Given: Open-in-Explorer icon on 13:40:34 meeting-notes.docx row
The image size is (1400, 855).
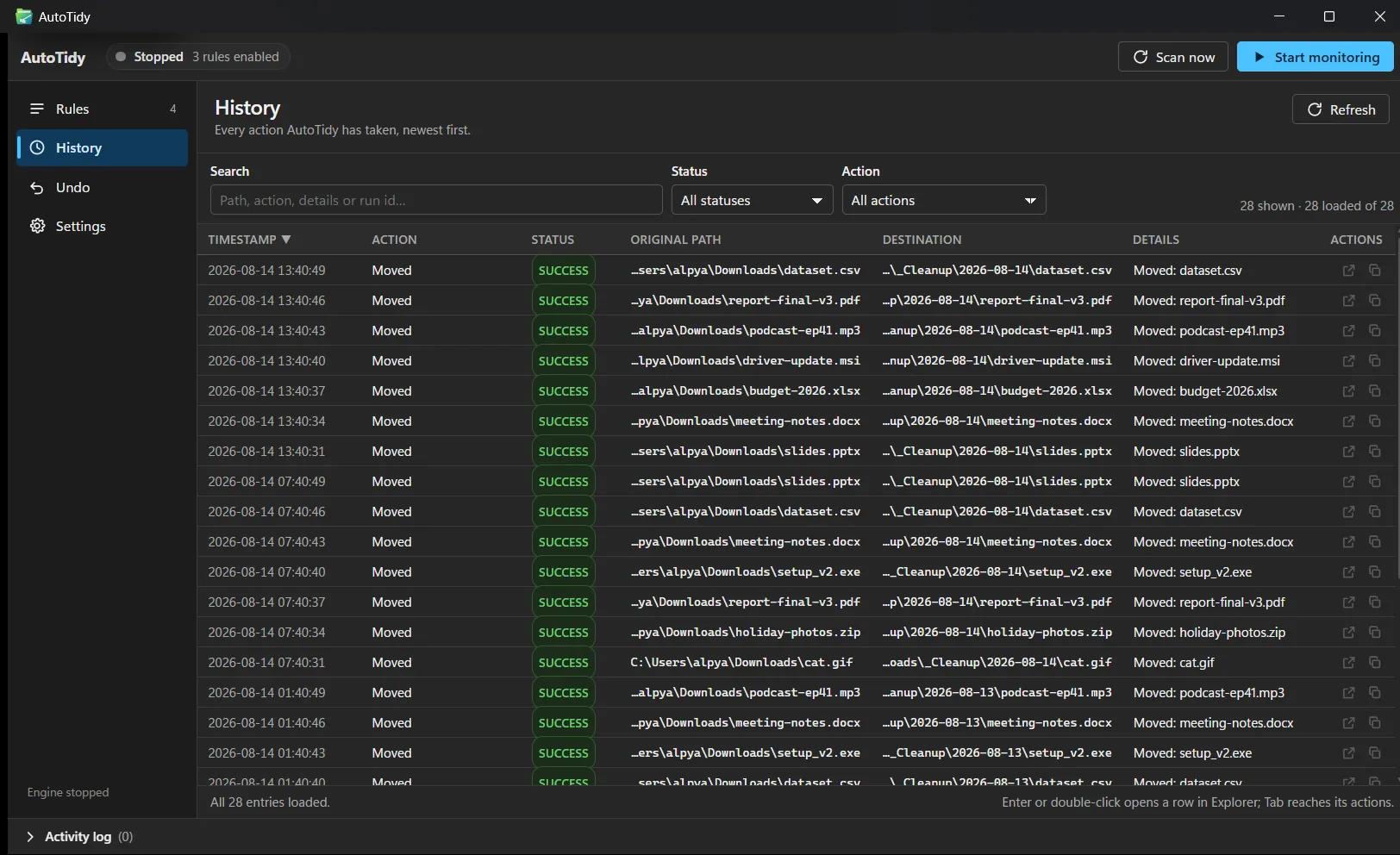Looking at the screenshot, I should pos(1348,421).
